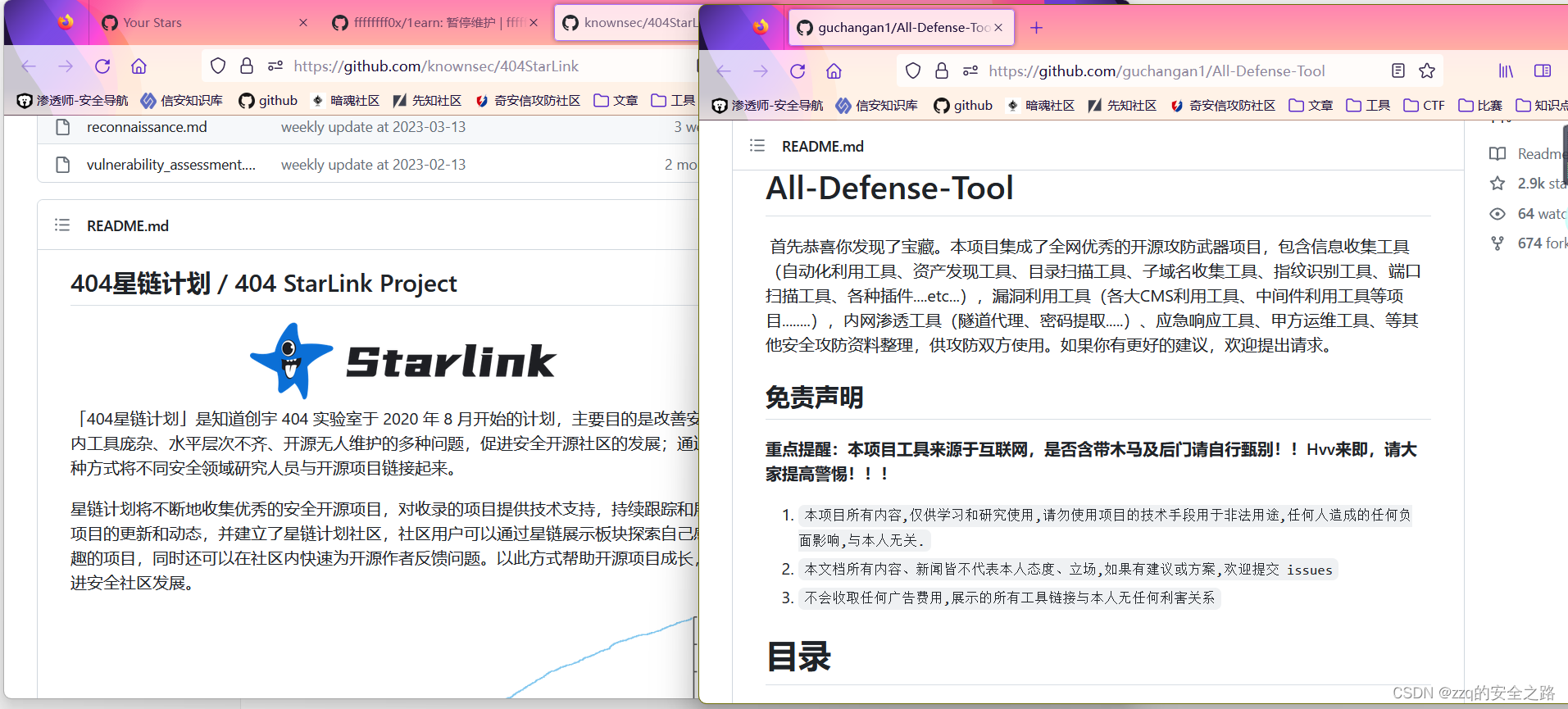Viewport: 1568px width, 709px height.
Task: Click the Firefox logo in back window
Action: pyautogui.click(x=66, y=21)
